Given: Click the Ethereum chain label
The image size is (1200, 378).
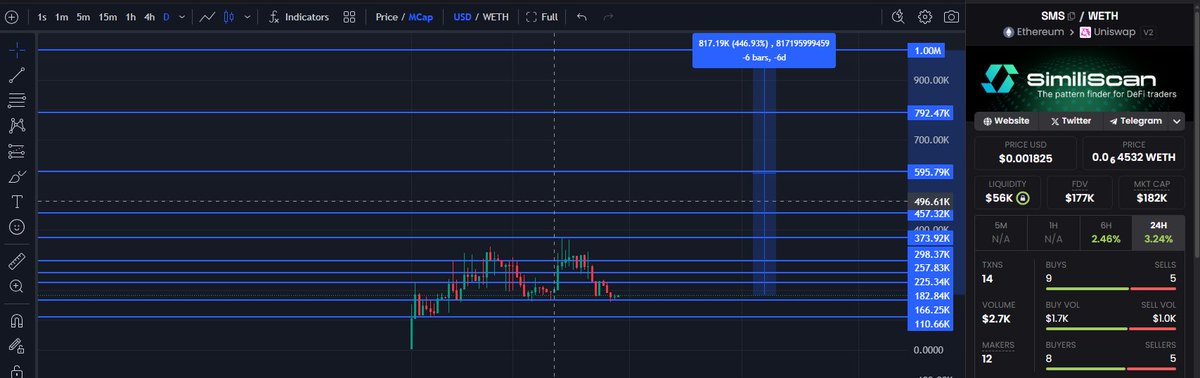Looking at the screenshot, I should tap(1039, 33).
